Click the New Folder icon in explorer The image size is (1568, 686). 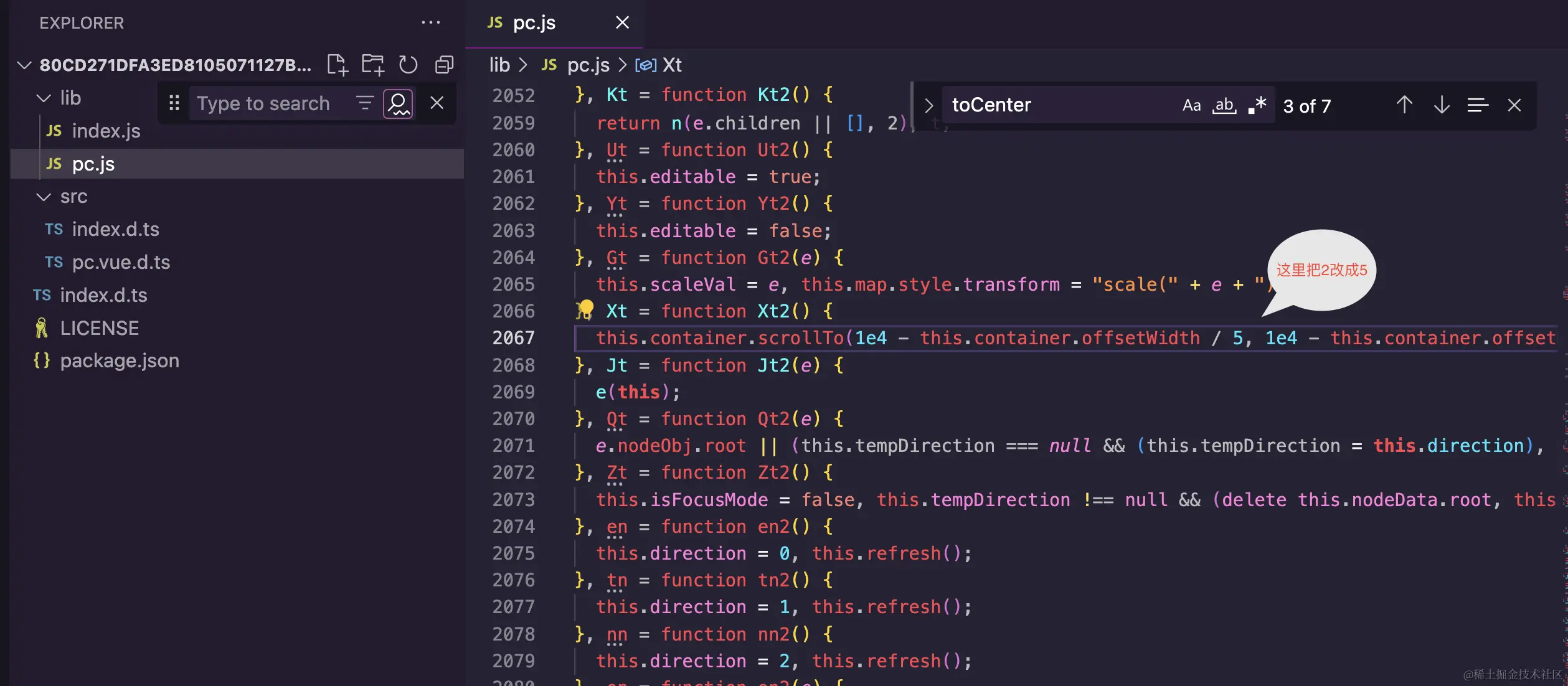pos(372,65)
